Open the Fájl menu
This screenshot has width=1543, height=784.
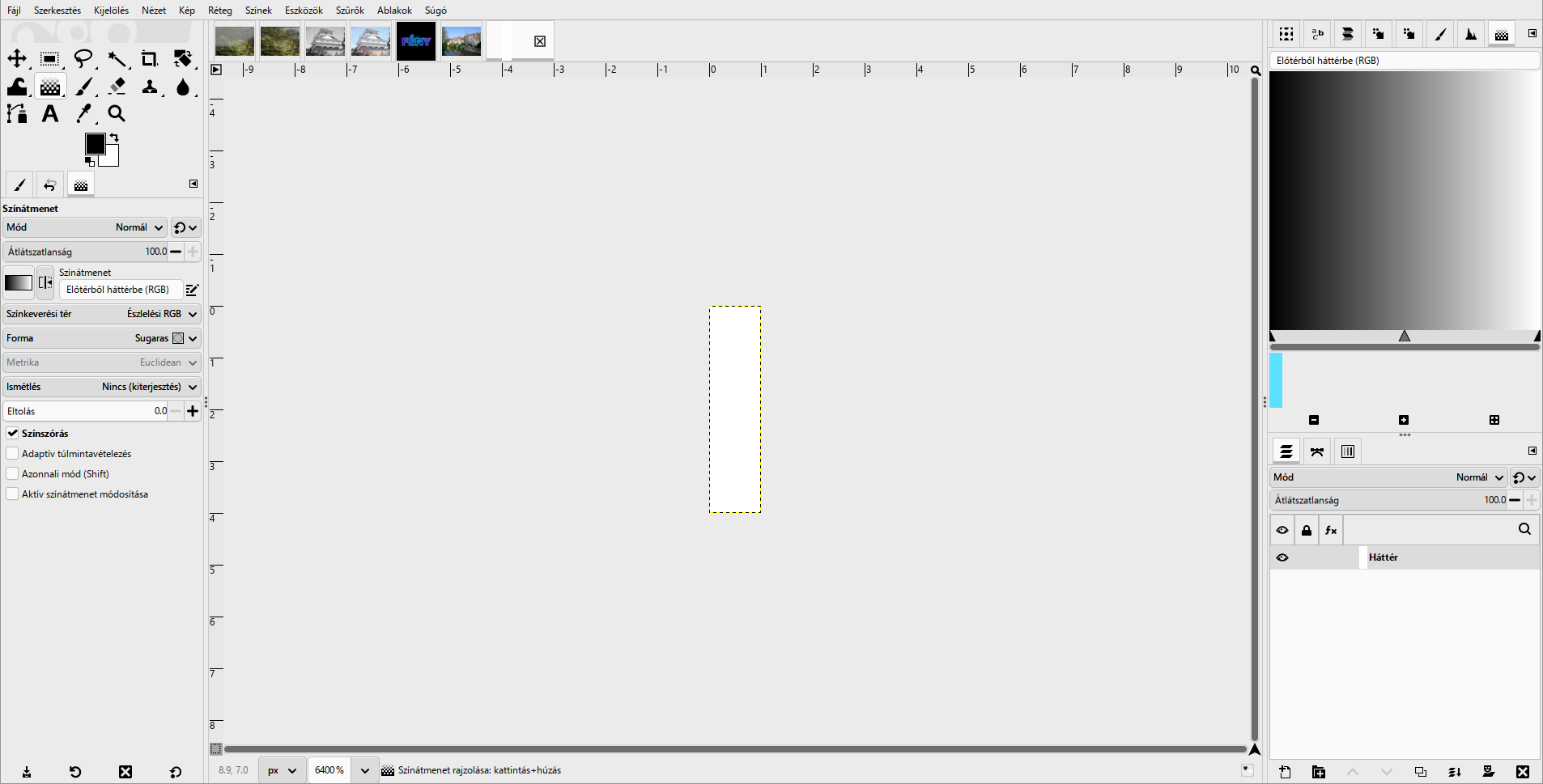coord(14,11)
